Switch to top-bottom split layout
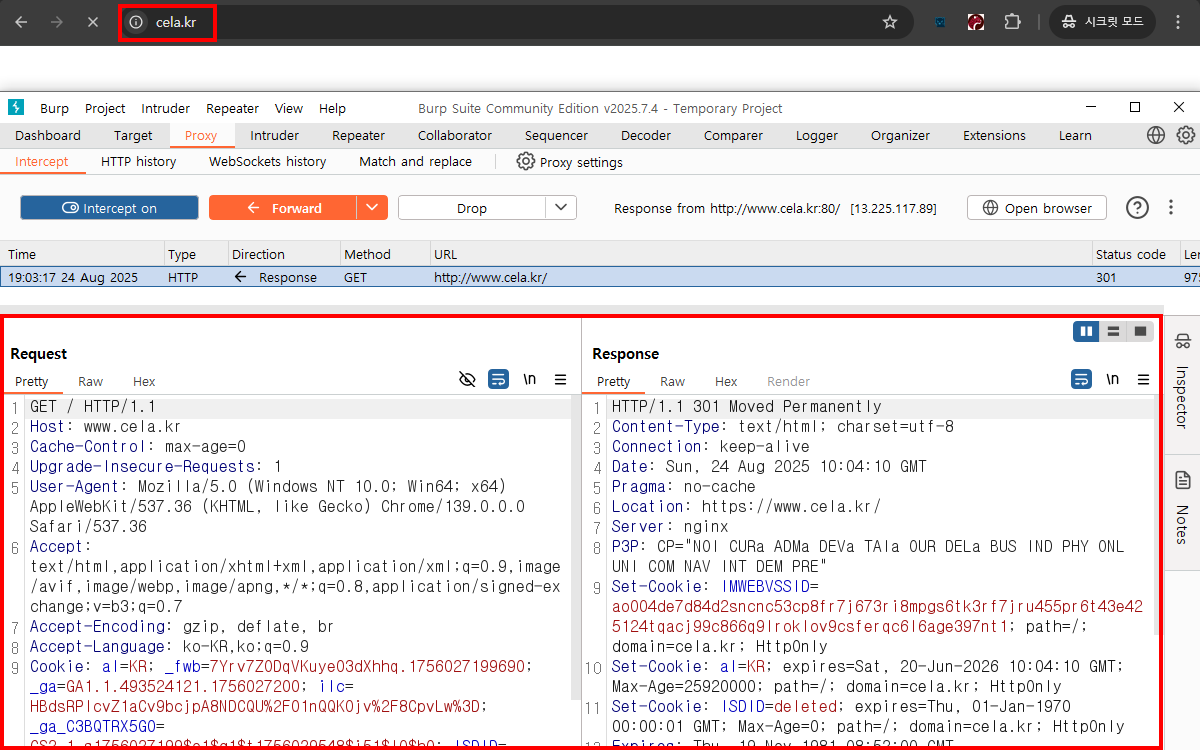 pyautogui.click(x=1112, y=331)
